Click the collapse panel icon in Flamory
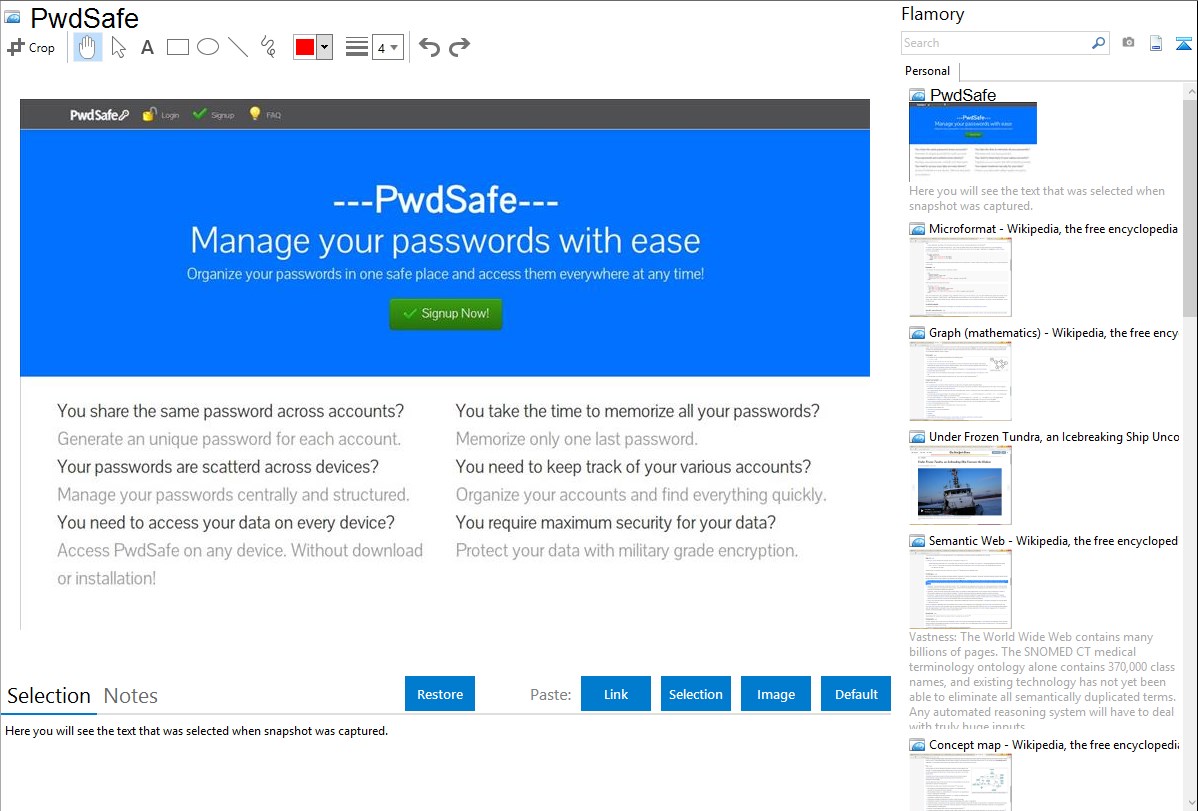This screenshot has height=811, width=1198. pos(1183,43)
